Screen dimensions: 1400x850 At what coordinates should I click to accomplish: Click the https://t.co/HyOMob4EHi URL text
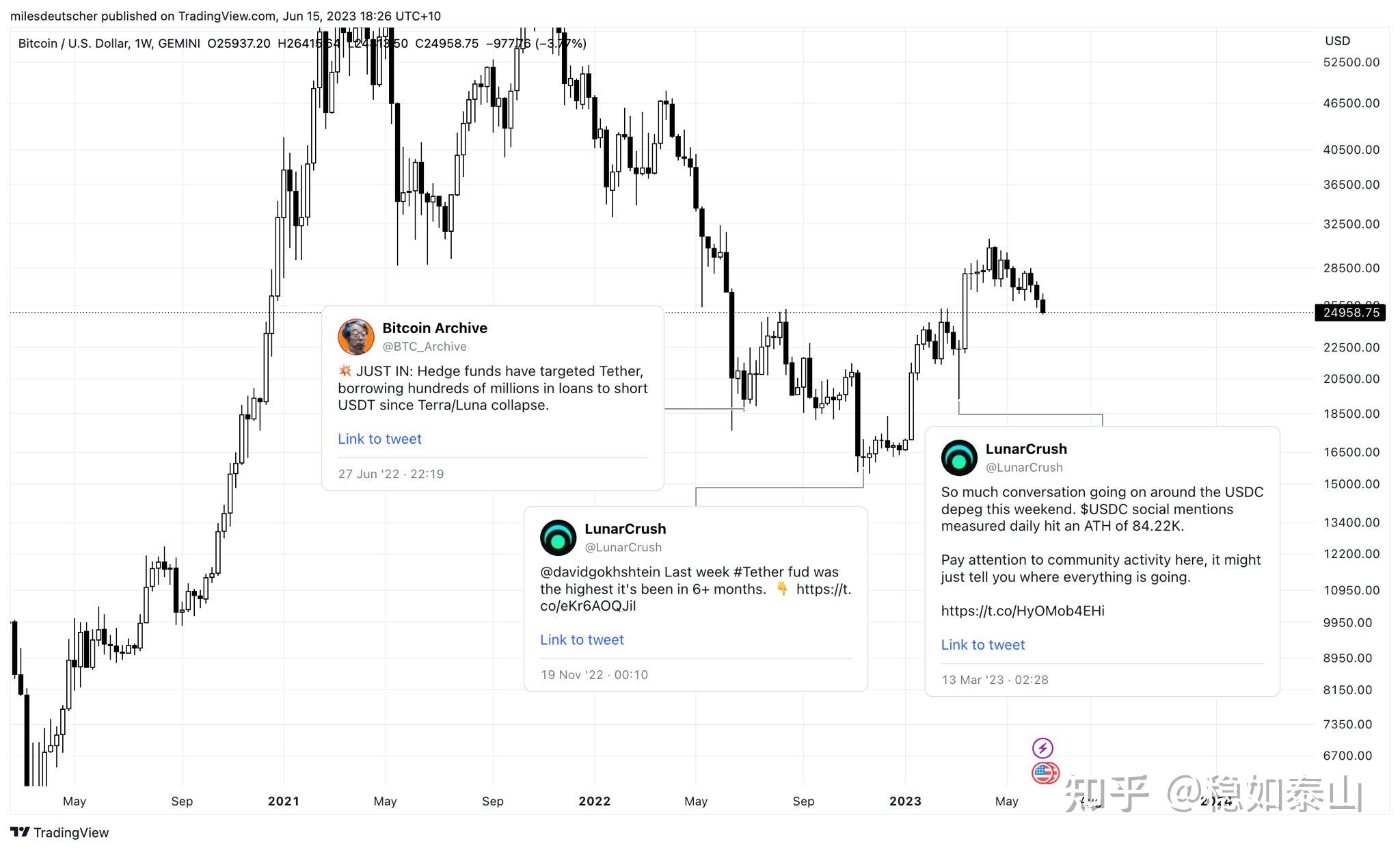(1023, 611)
